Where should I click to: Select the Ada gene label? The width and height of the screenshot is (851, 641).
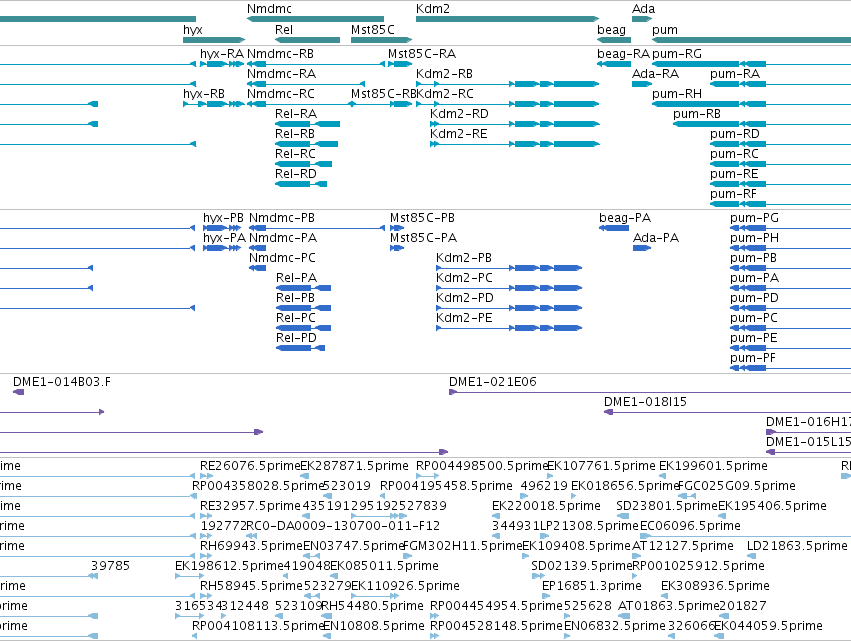[643, 9]
